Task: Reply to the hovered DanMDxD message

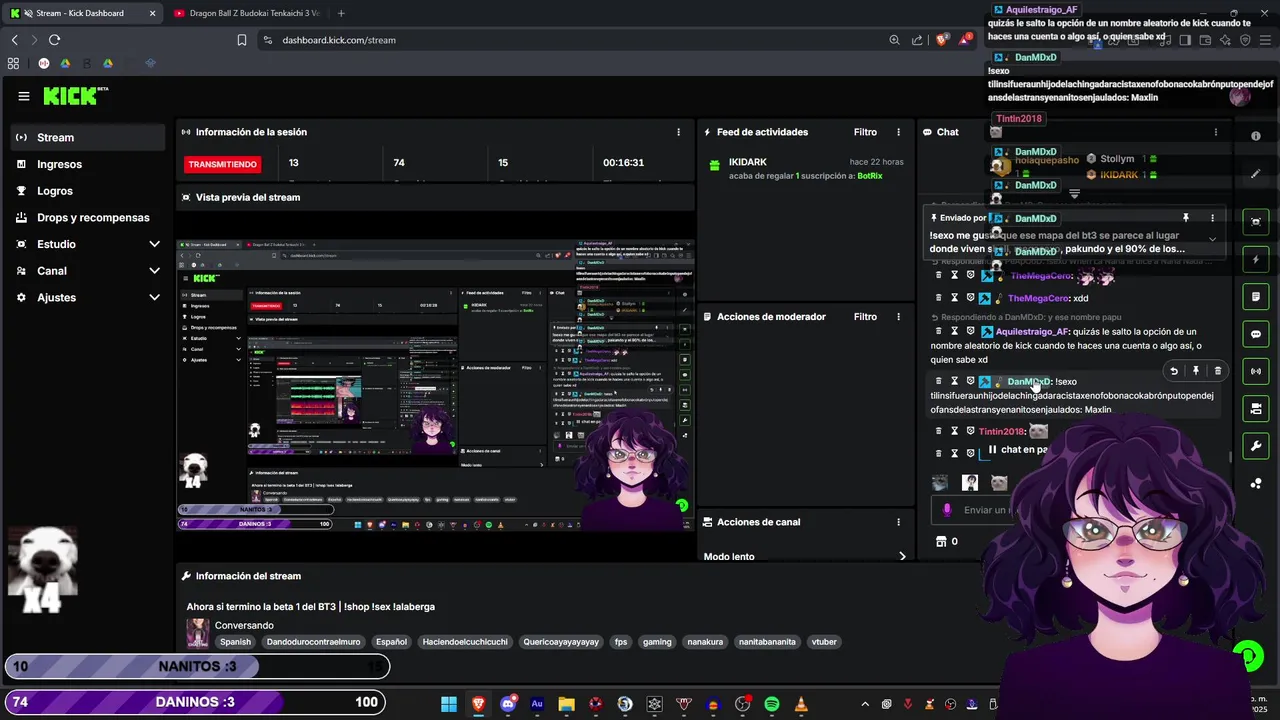Action: (x=1174, y=371)
